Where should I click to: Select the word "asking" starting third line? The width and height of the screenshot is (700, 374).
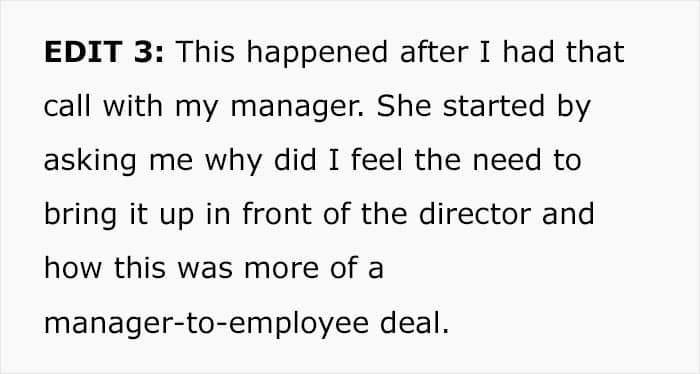(90, 162)
